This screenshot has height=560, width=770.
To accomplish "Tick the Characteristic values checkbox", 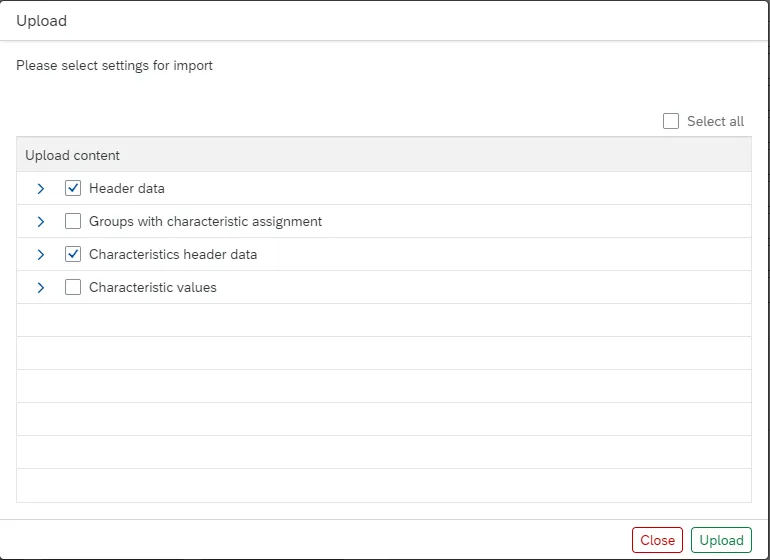I will (73, 287).
